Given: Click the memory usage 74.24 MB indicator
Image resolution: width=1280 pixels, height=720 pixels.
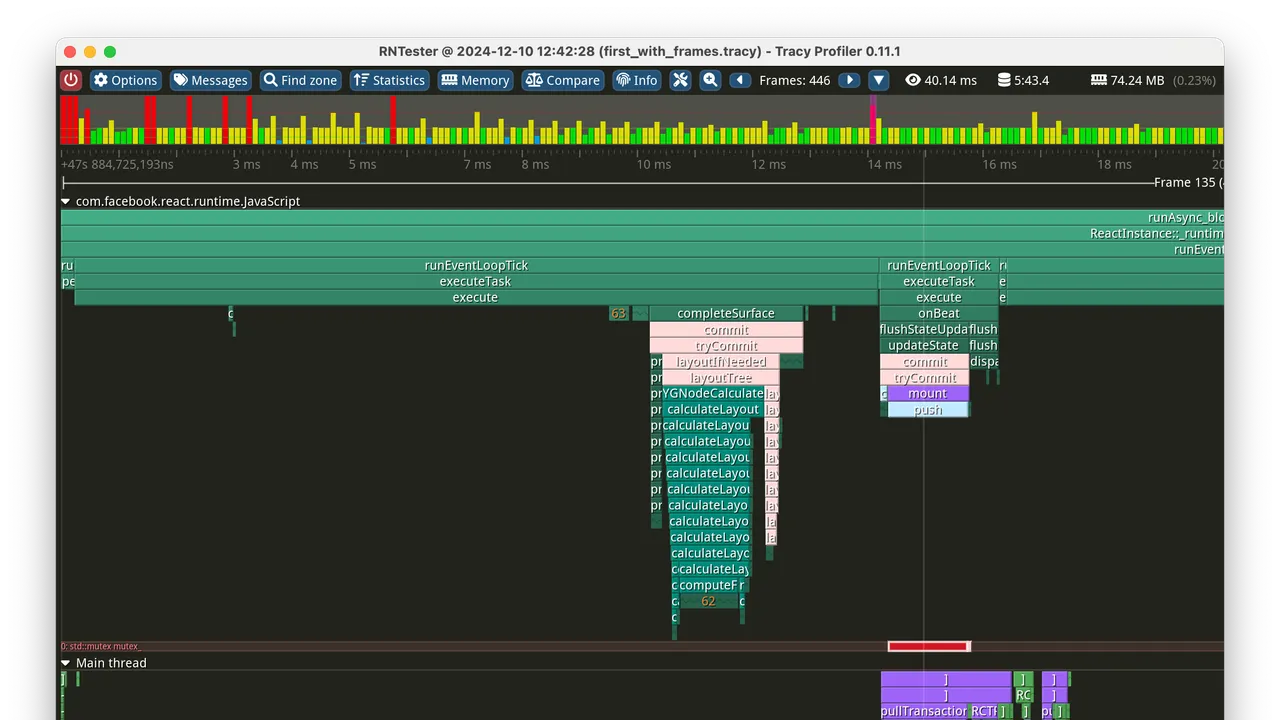Looking at the screenshot, I should tap(1127, 80).
